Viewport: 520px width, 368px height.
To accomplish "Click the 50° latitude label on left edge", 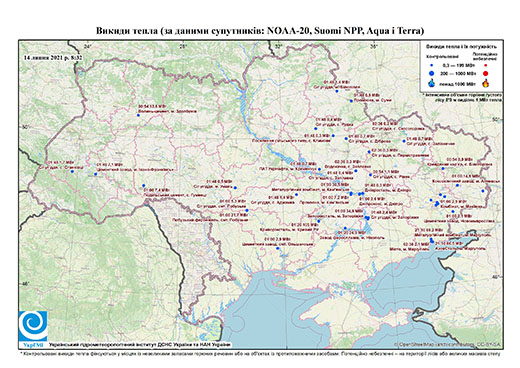I will pos(25,127).
